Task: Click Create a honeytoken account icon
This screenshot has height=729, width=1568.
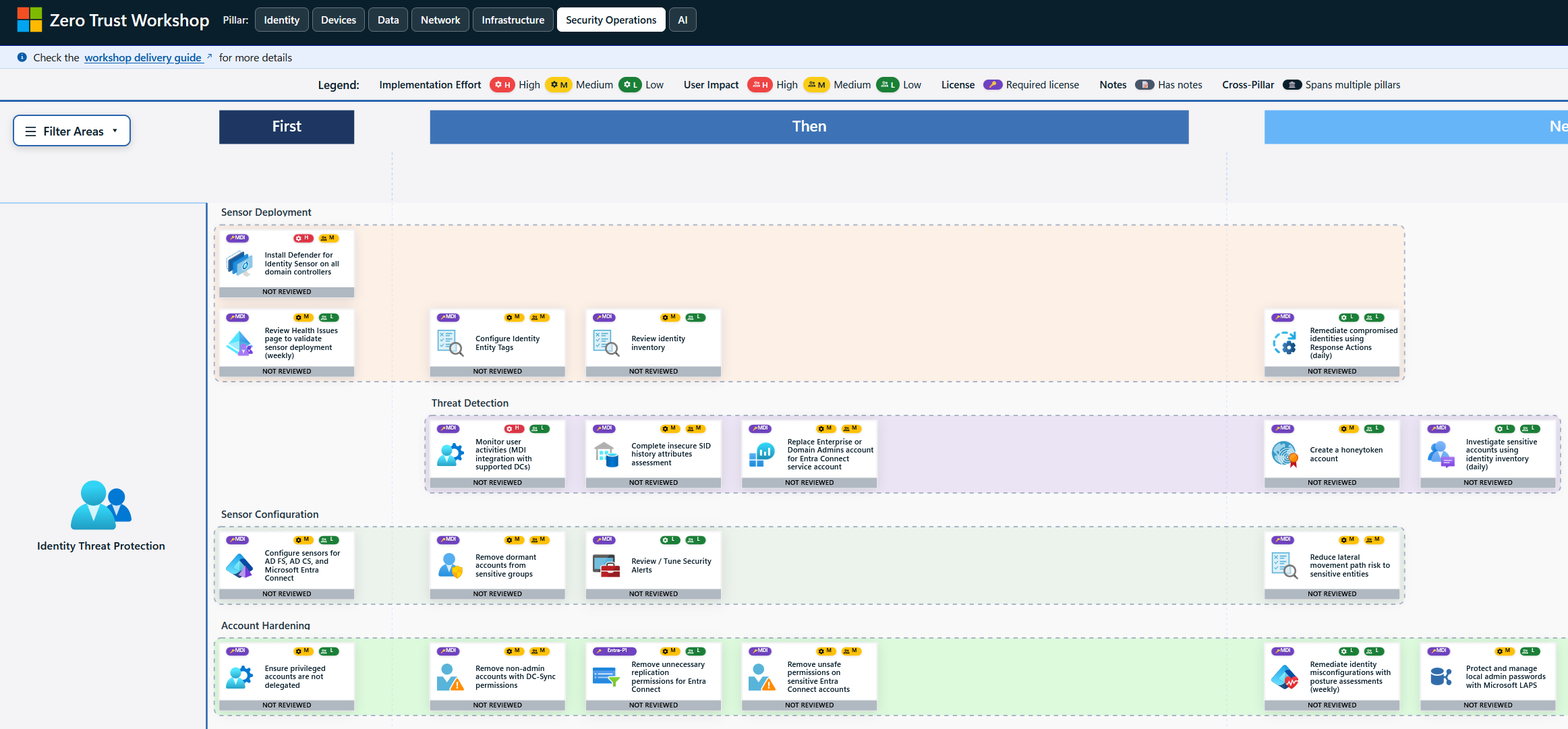Action: [1285, 454]
